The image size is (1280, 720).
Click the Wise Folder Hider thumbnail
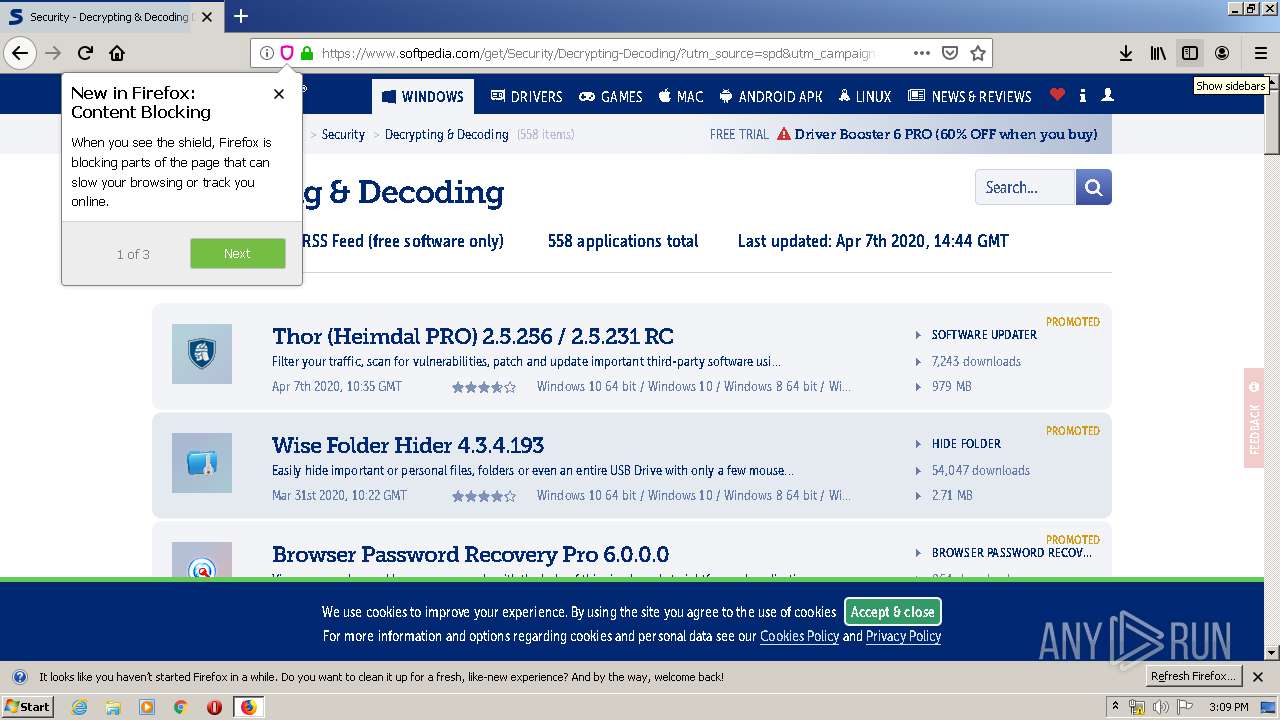tap(202, 463)
